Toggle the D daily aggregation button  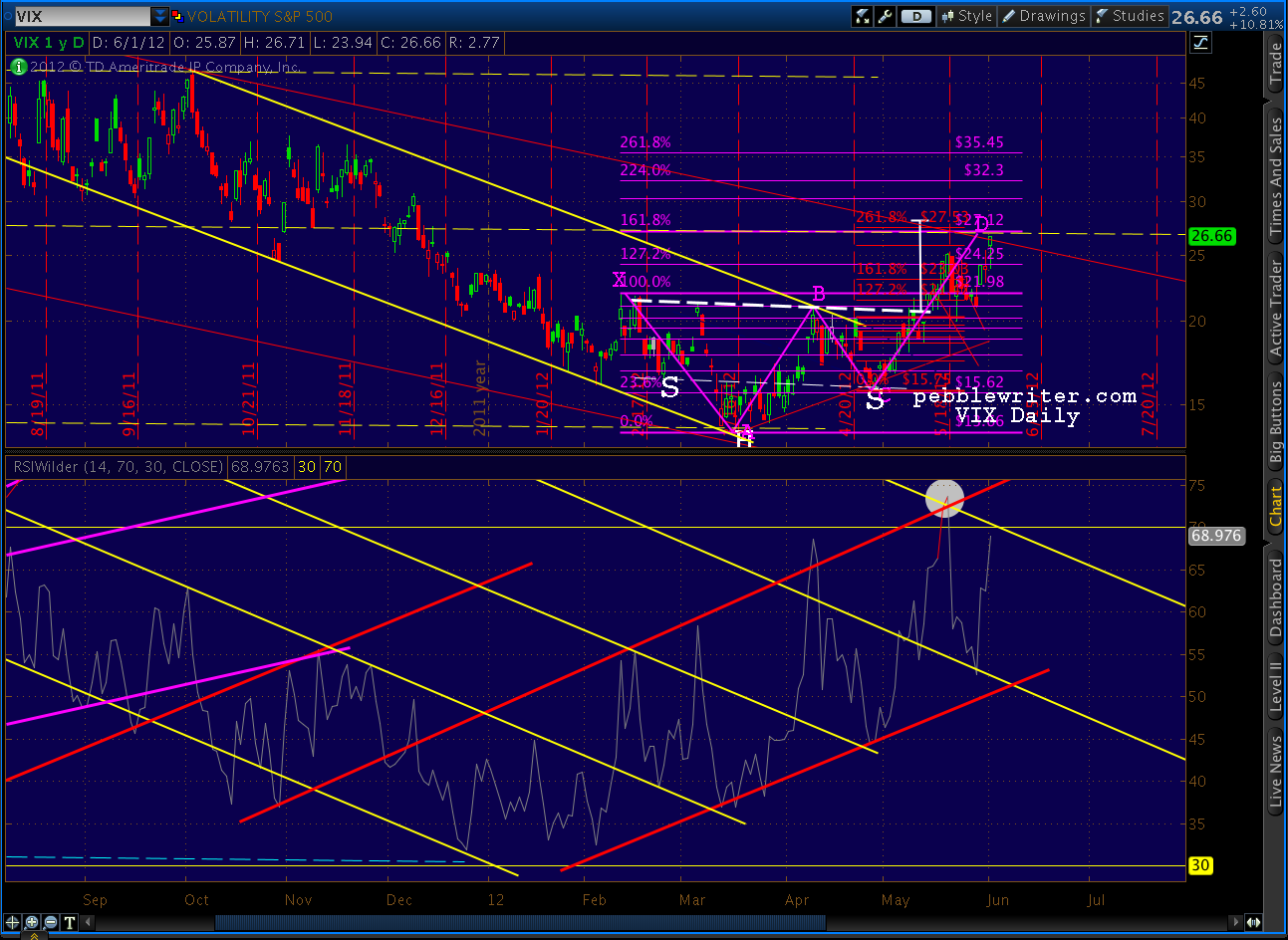(x=914, y=16)
